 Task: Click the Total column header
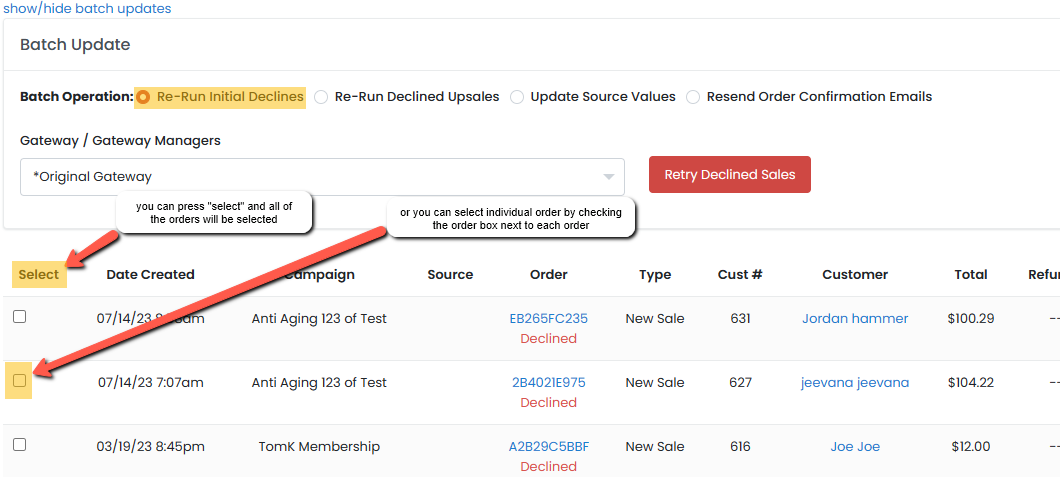point(970,274)
